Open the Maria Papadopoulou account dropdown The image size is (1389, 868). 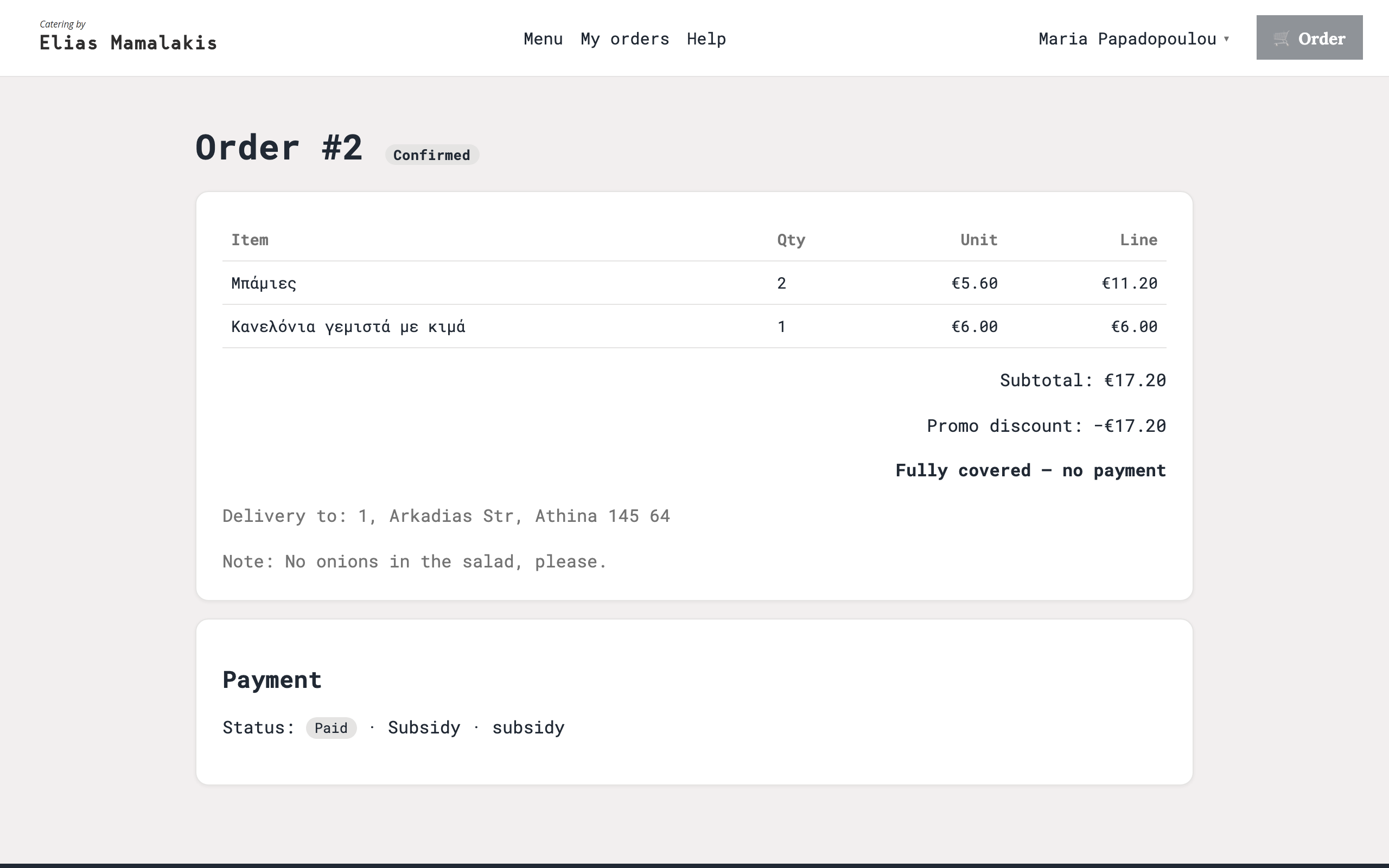point(1133,39)
